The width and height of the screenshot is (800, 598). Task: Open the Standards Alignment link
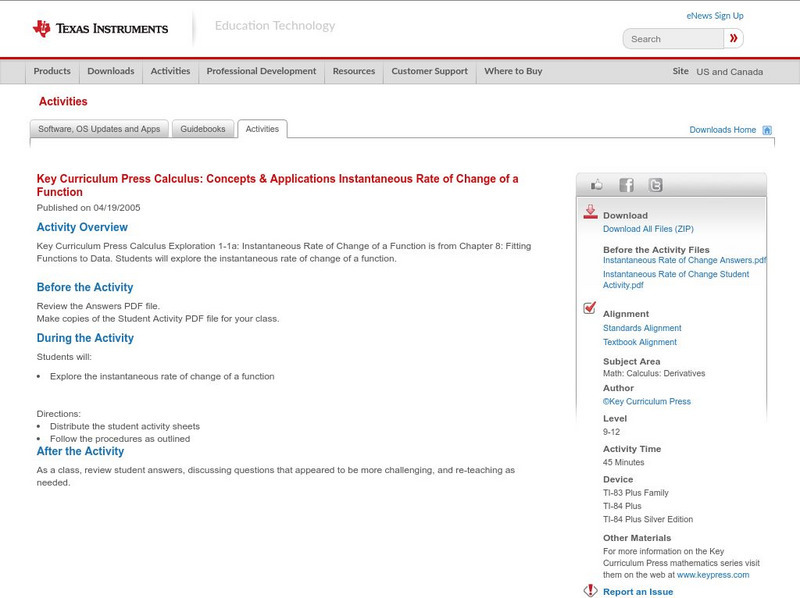coord(640,328)
